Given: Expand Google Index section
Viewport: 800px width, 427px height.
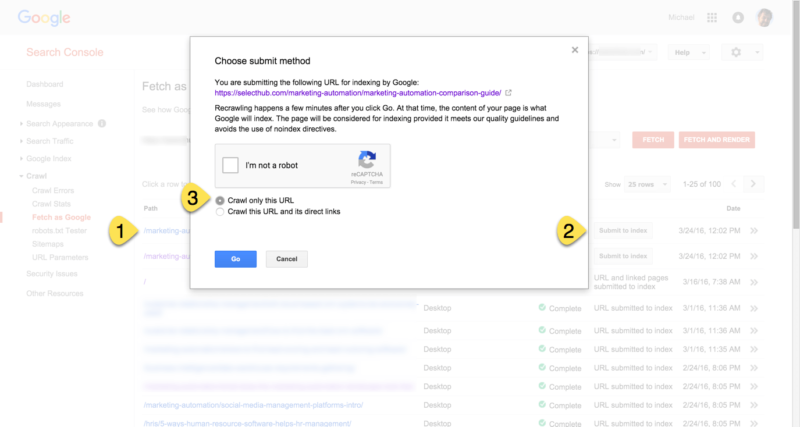Looking at the screenshot, I should (x=48, y=159).
